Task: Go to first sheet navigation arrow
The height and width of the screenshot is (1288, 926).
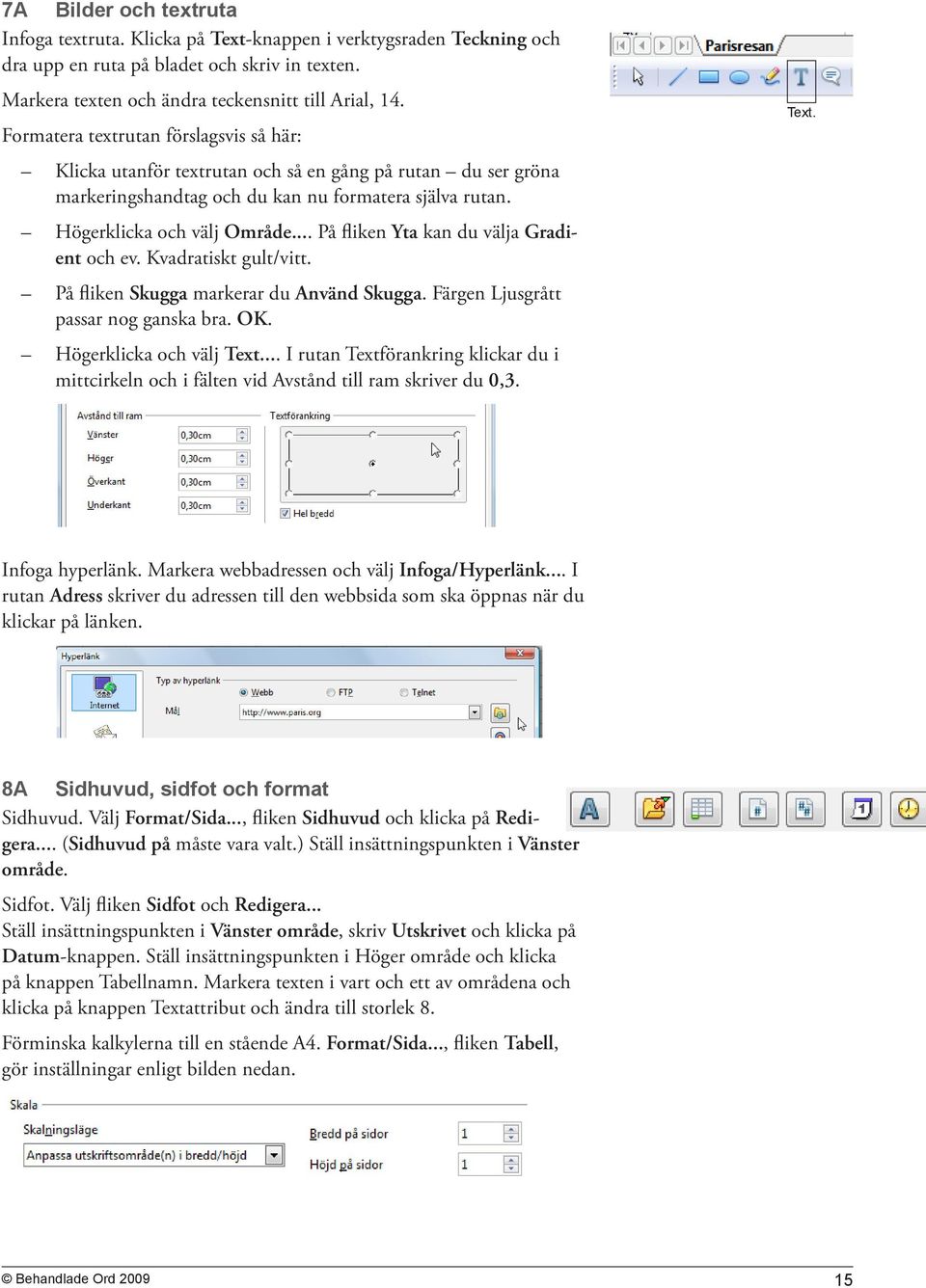Action: point(621,45)
